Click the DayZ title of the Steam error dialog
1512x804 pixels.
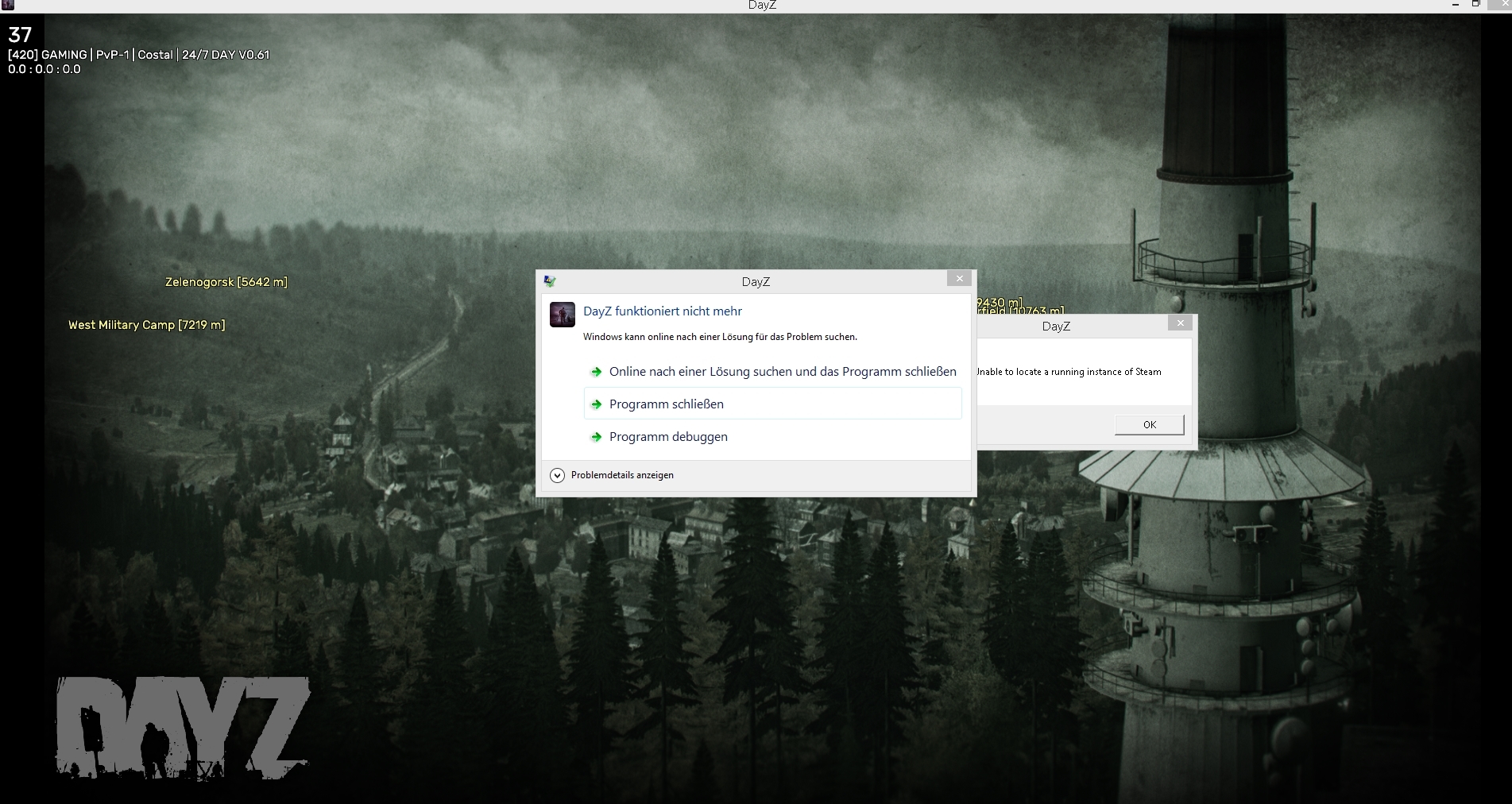click(1056, 327)
